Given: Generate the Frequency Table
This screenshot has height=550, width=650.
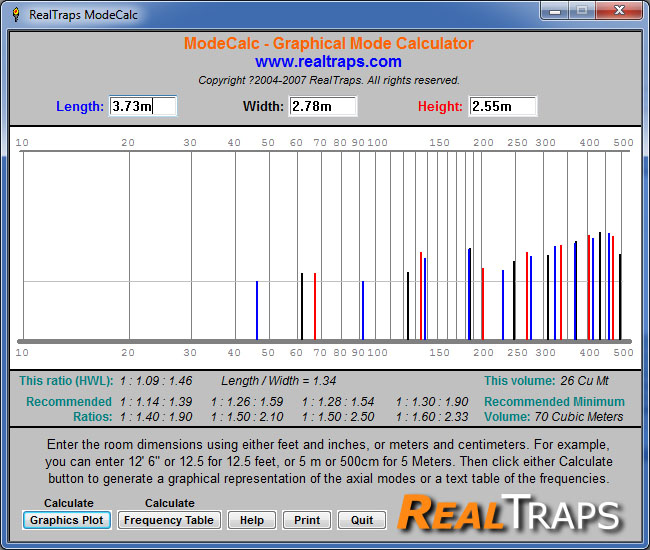Looking at the screenshot, I should coord(169,520).
